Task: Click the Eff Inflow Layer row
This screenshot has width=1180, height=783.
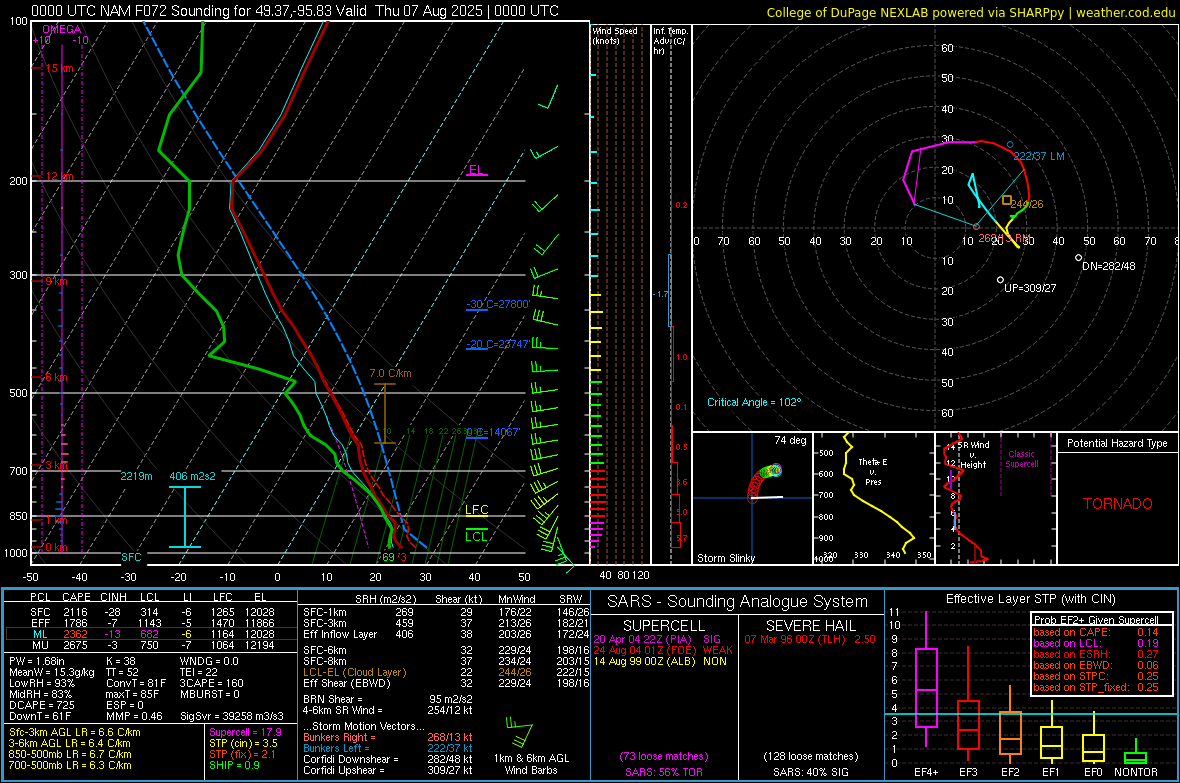Action: coord(446,634)
